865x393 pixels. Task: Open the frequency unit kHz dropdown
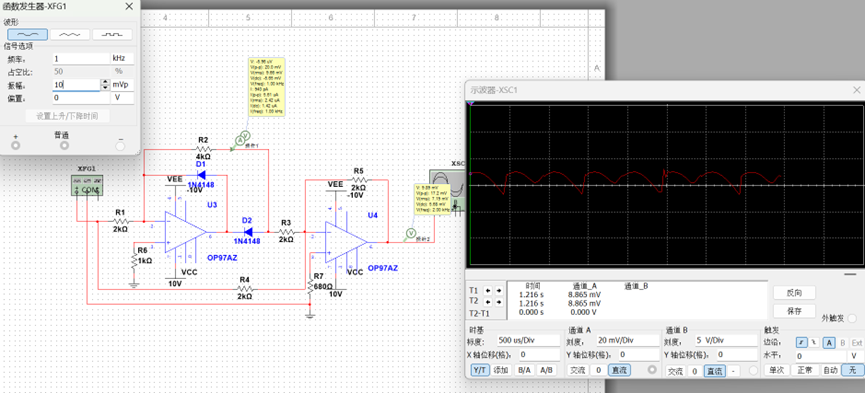coord(122,58)
